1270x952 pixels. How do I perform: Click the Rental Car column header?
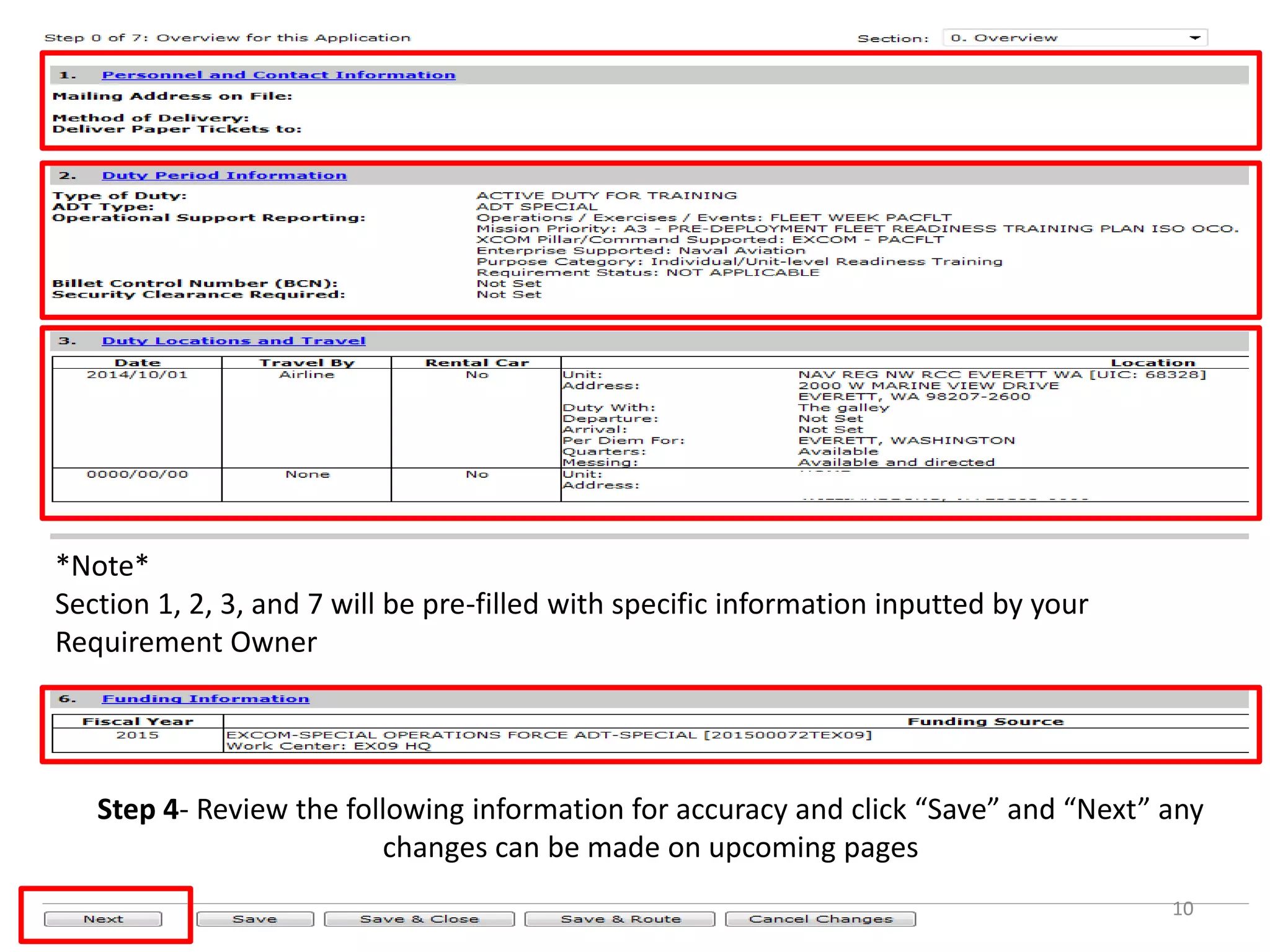(x=476, y=363)
